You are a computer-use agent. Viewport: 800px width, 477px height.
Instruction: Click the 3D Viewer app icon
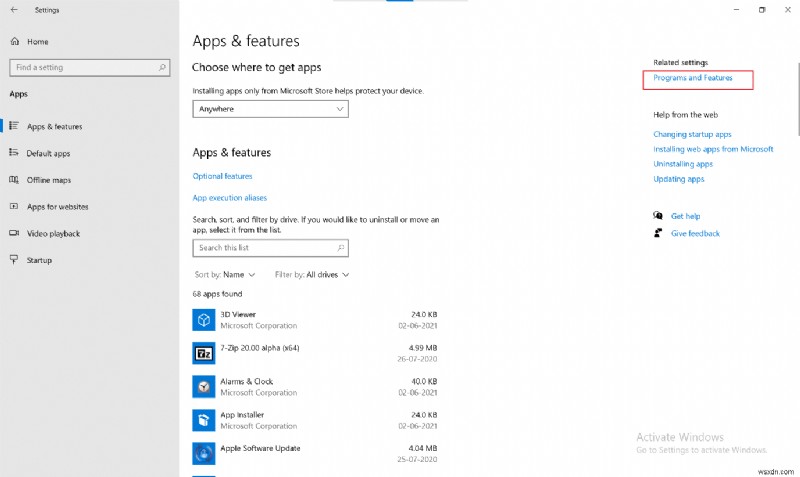click(x=204, y=320)
